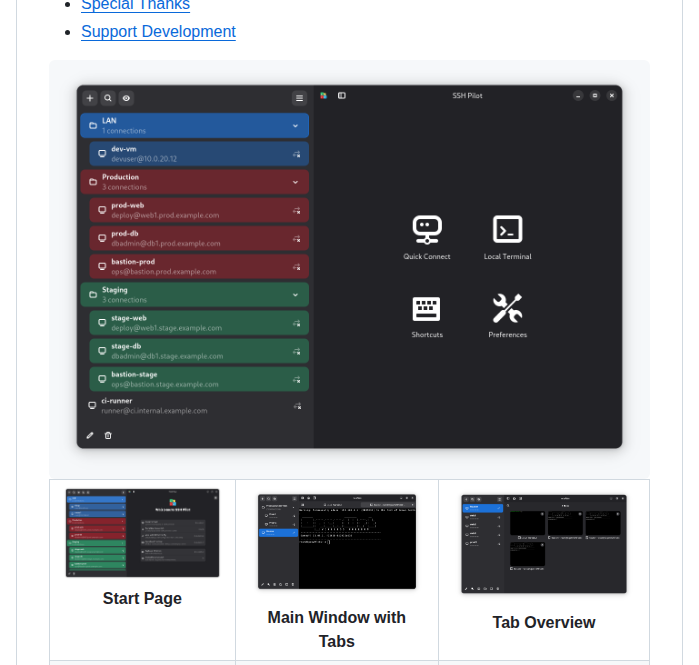Click the add connection plus icon
The image size is (699, 665).
tap(90, 98)
